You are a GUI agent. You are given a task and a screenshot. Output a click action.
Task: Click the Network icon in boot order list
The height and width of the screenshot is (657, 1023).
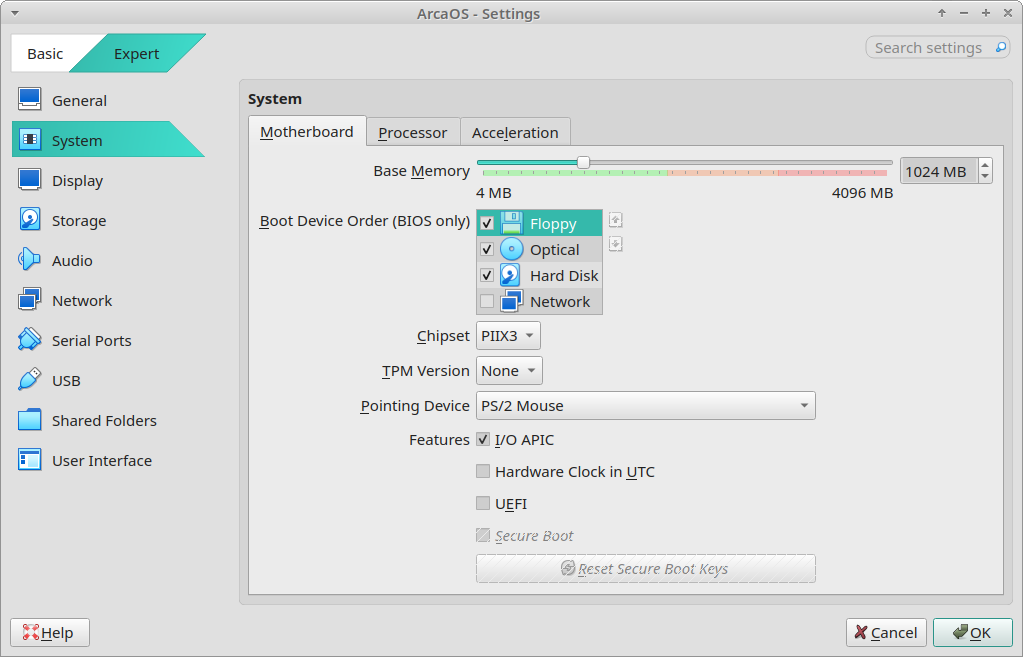tap(512, 301)
